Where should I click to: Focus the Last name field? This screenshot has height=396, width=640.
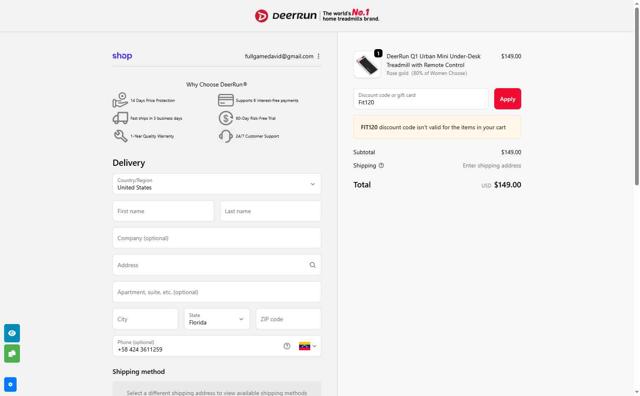tap(270, 211)
